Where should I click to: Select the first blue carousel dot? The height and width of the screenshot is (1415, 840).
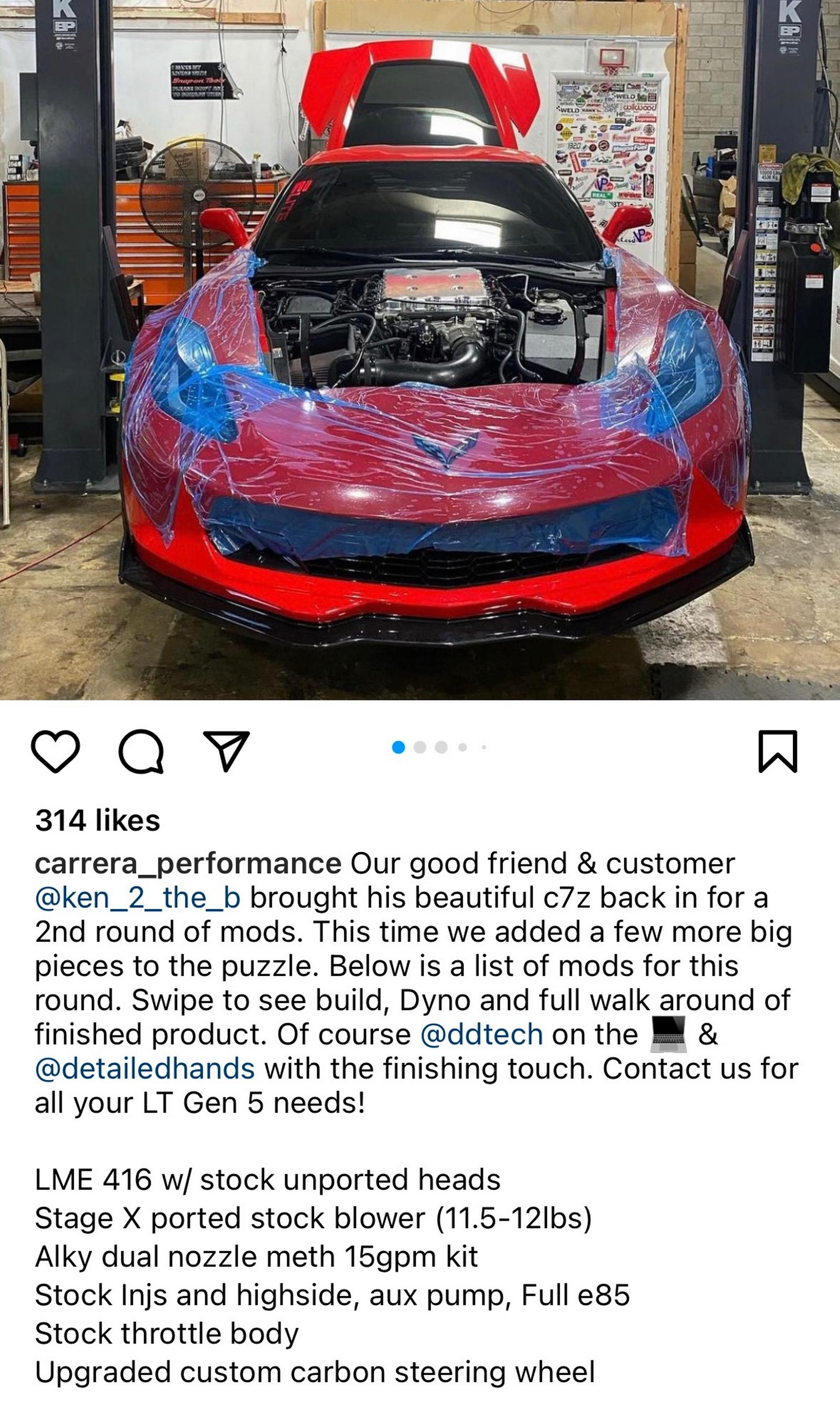(398, 747)
